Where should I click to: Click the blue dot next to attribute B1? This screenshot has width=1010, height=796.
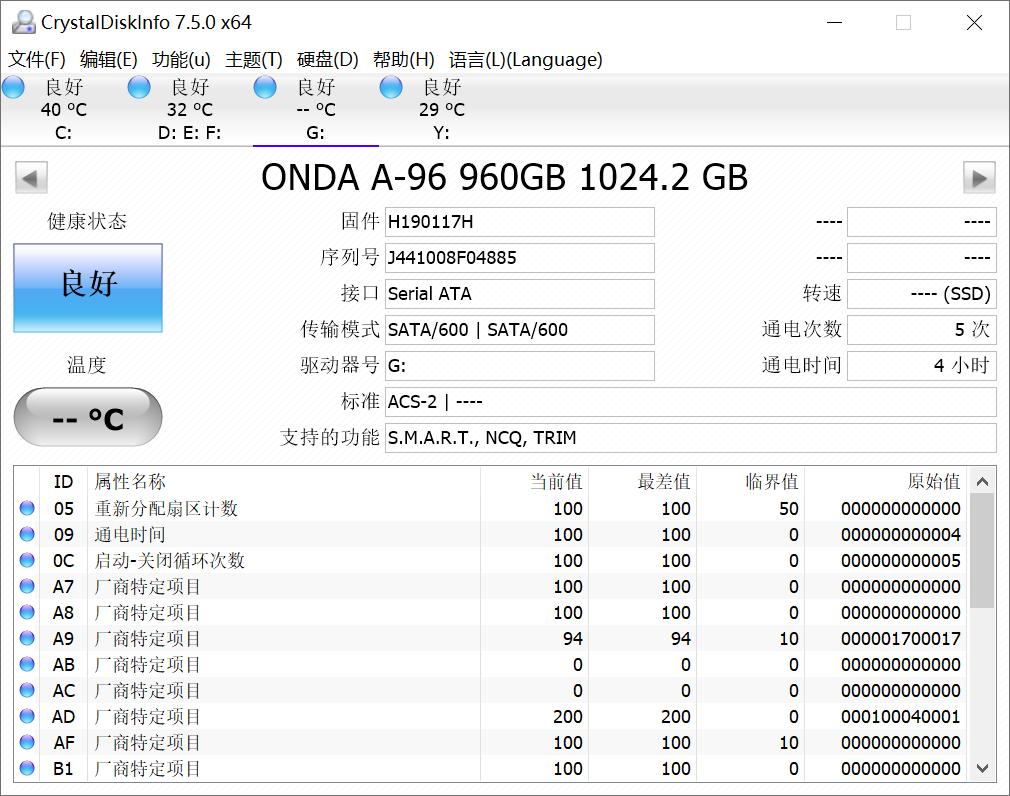pos(28,769)
